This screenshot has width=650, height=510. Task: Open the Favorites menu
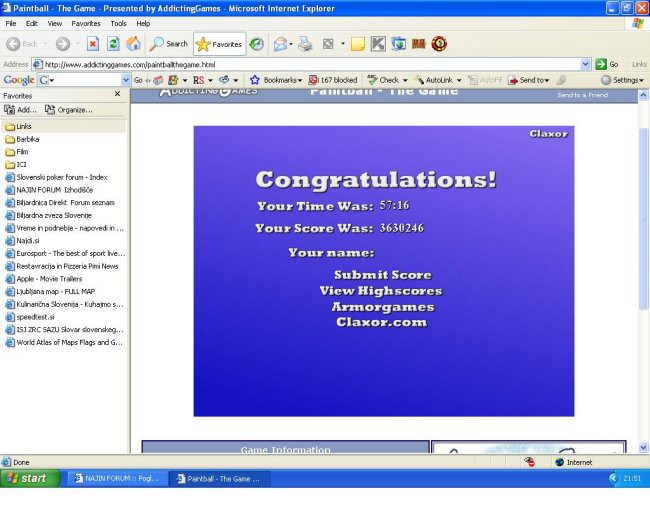pos(86,24)
